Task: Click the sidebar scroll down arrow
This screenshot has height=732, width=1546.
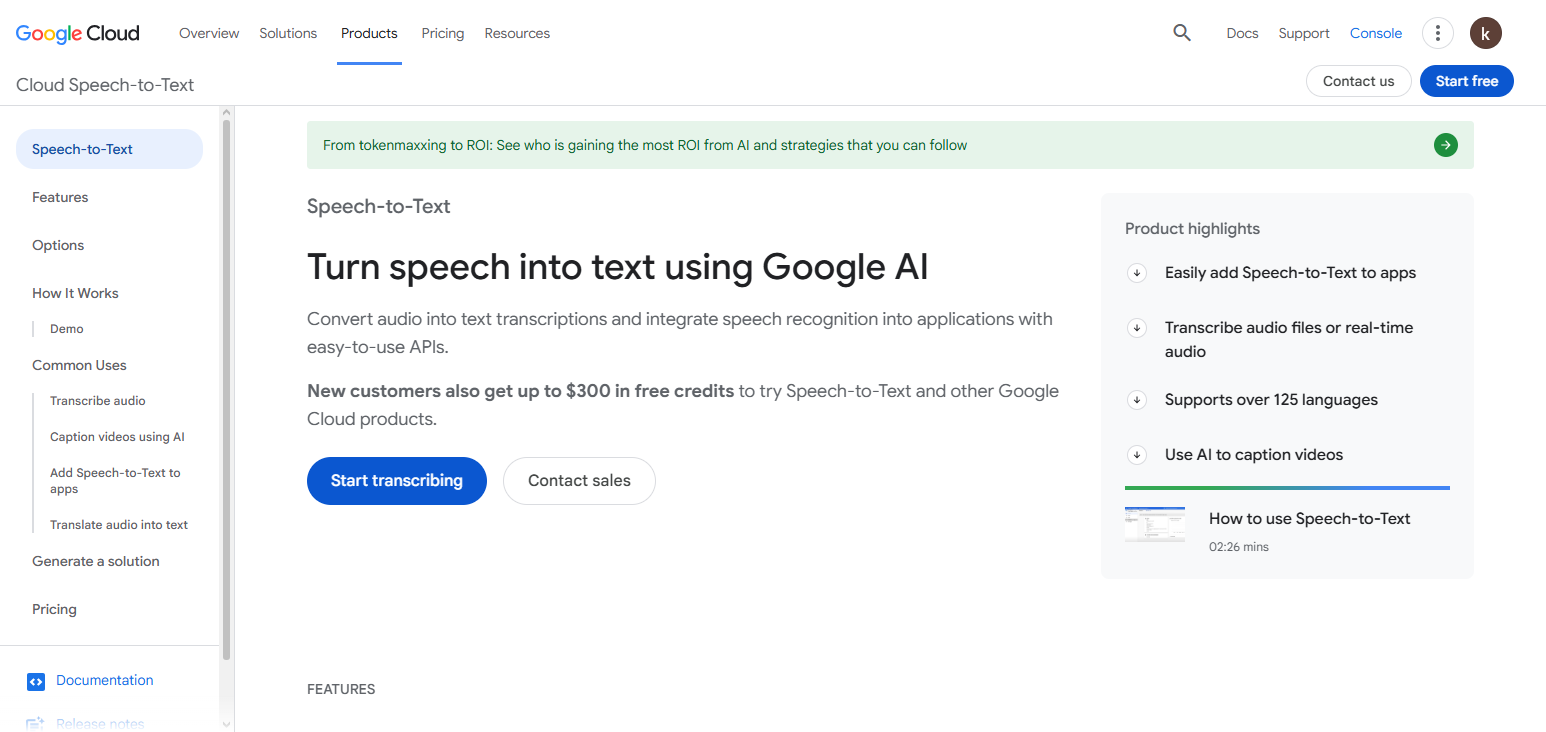Action: [226, 724]
